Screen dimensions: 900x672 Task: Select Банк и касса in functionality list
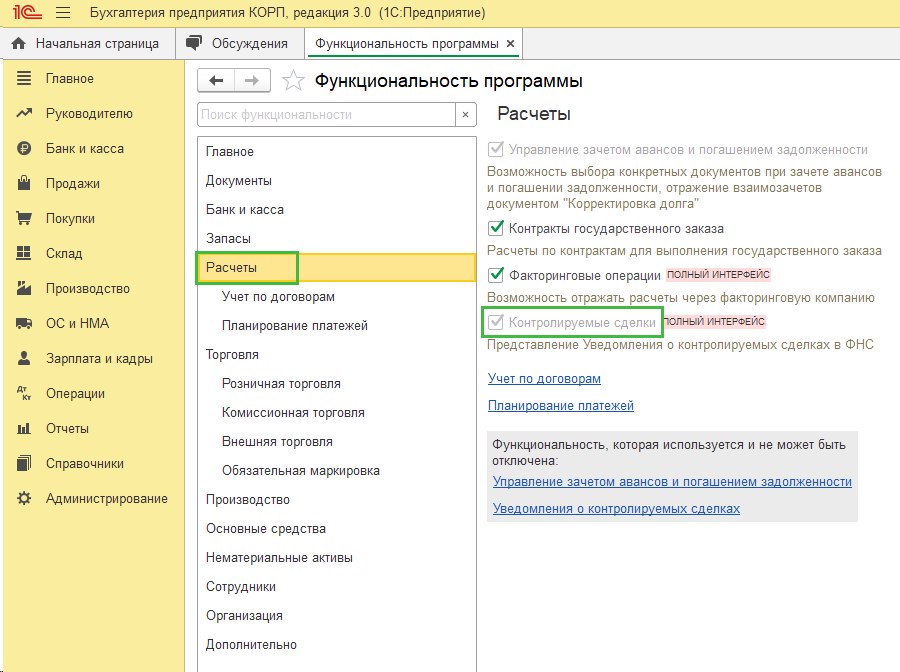(336, 209)
